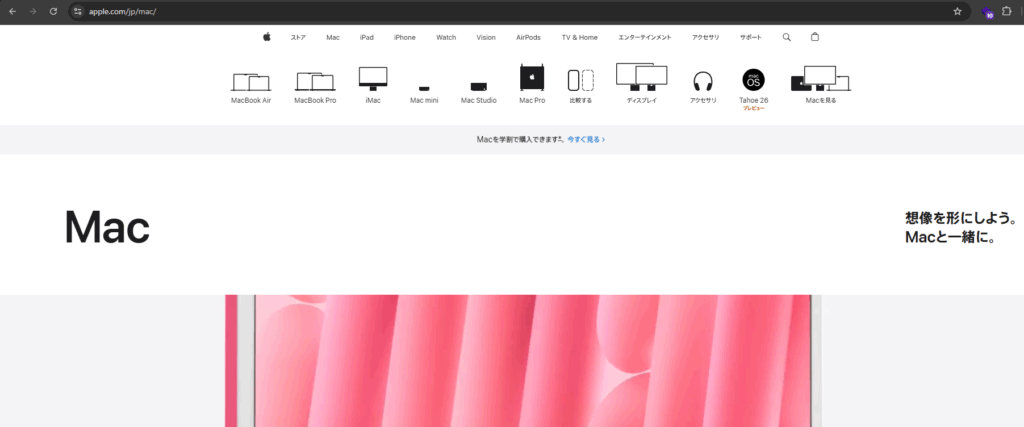Click the purple extension icon with badge
The height and width of the screenshot is (427, 1024).
click(987, 12)
